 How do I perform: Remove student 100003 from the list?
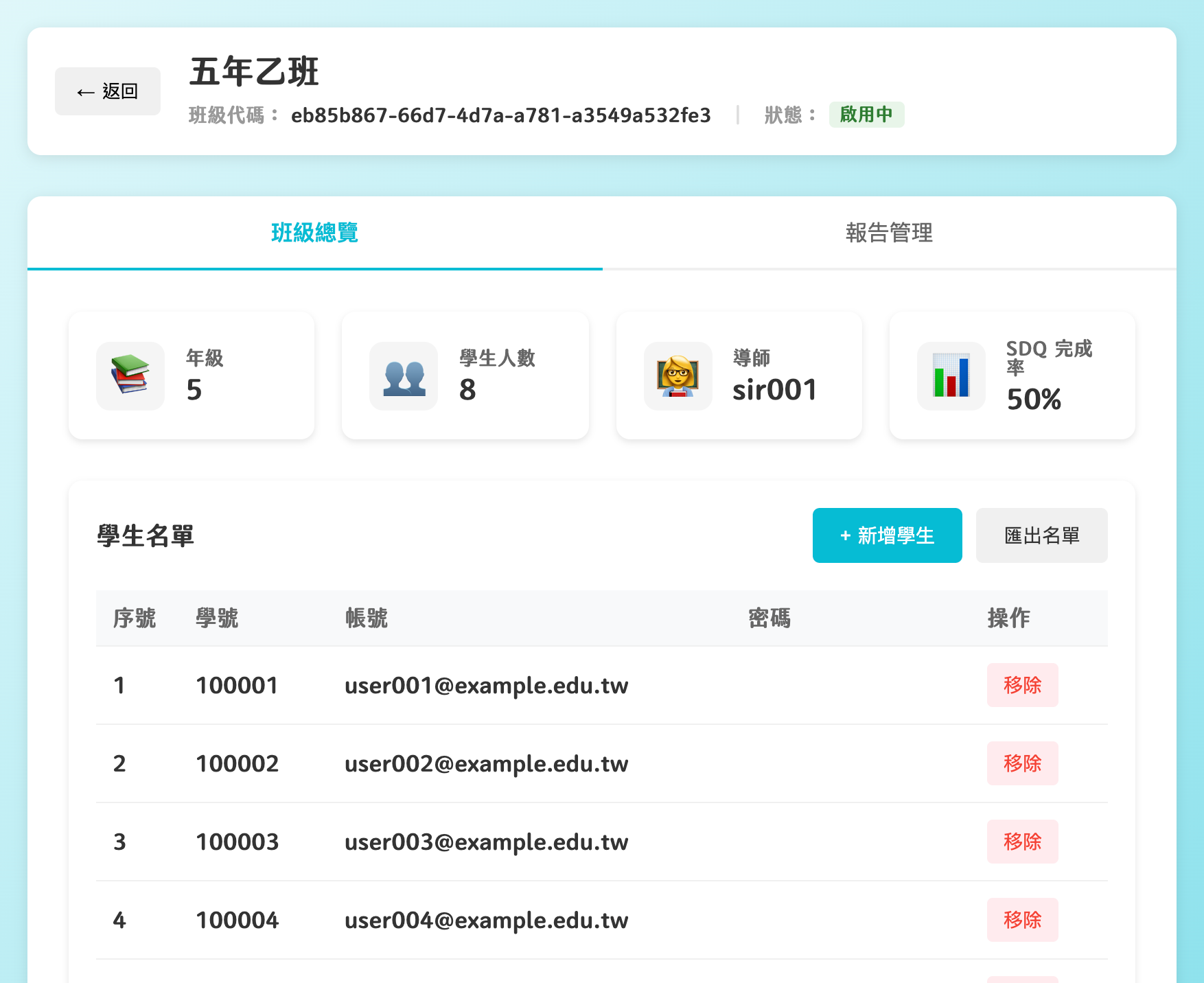point(1022,842)
